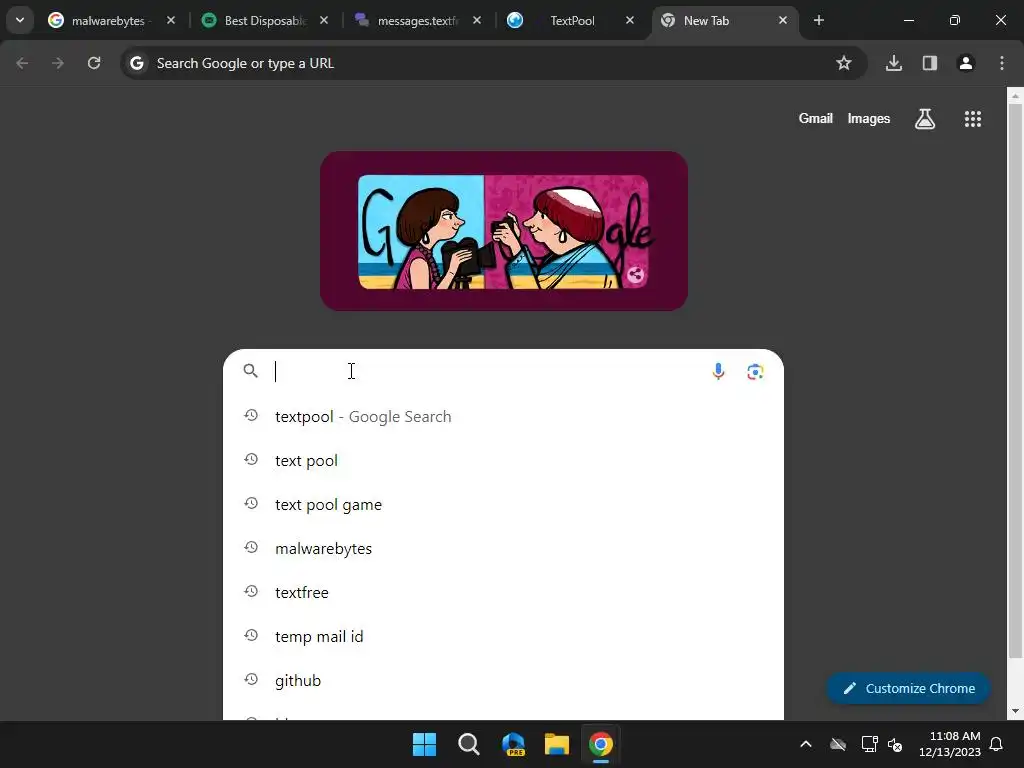
Task: Go forward with the forward arrow
Action: 58,63
